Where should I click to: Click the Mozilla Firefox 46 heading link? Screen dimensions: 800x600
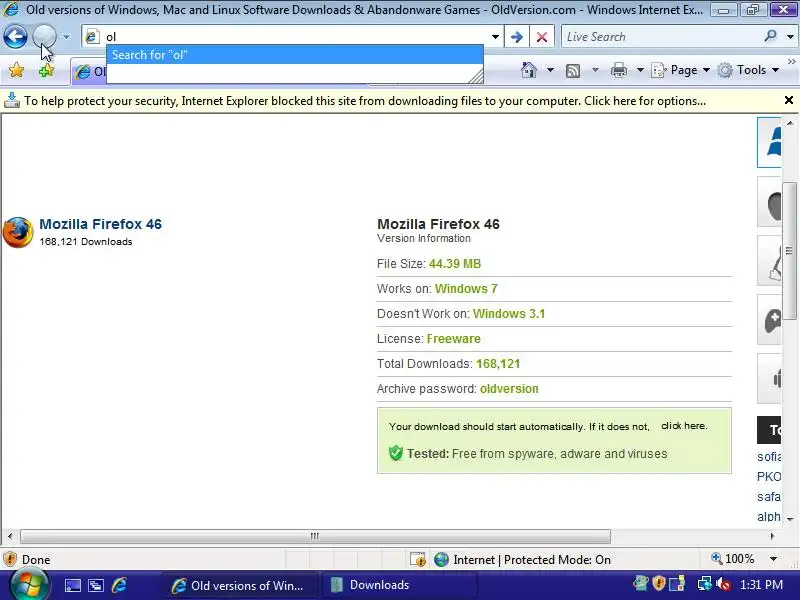pyautogui.click(x=101, y=224)
